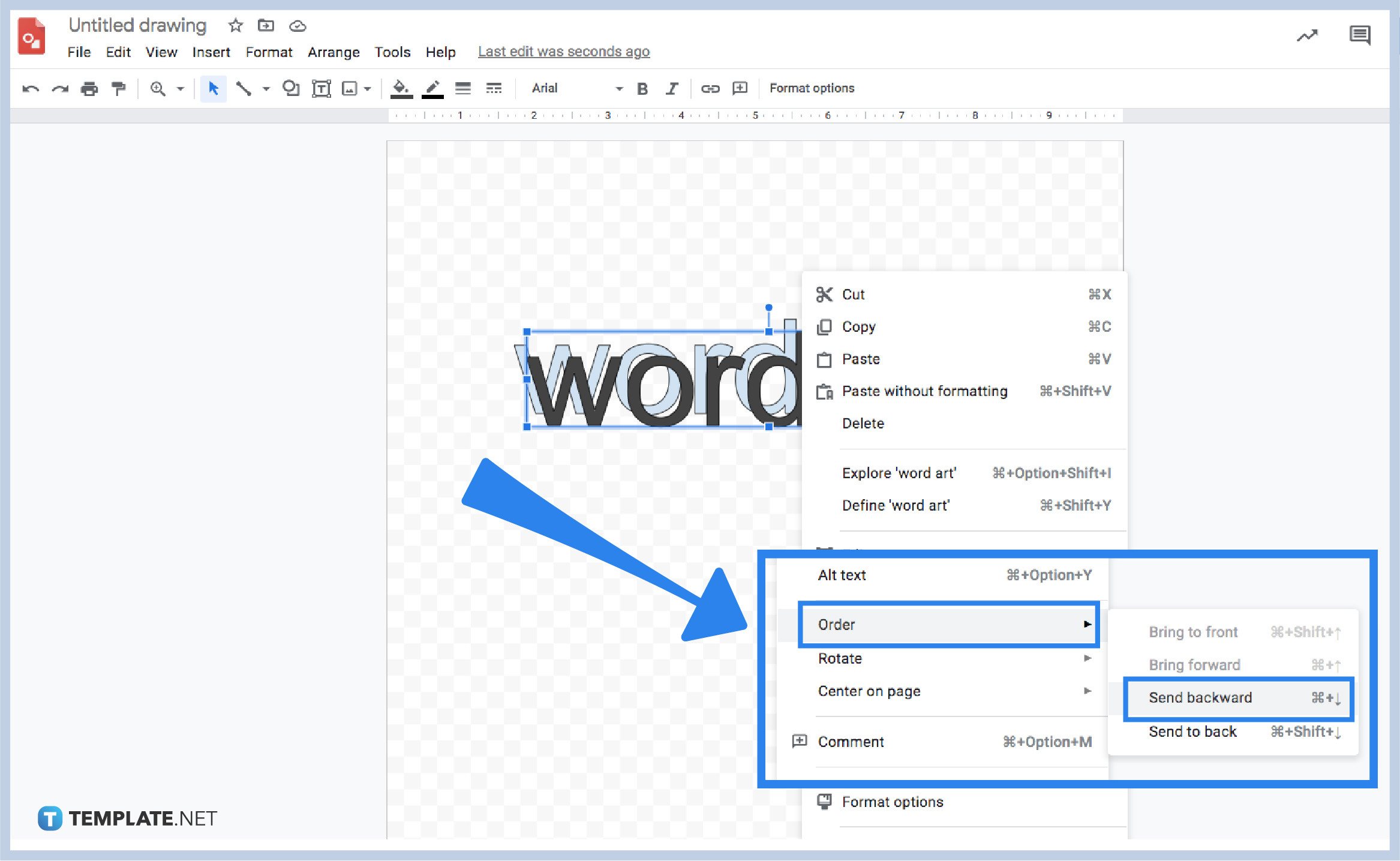Viewport: 1400px width, 861px height.
Task: Click the line tool icon
Action: click(x=244, y=88)
